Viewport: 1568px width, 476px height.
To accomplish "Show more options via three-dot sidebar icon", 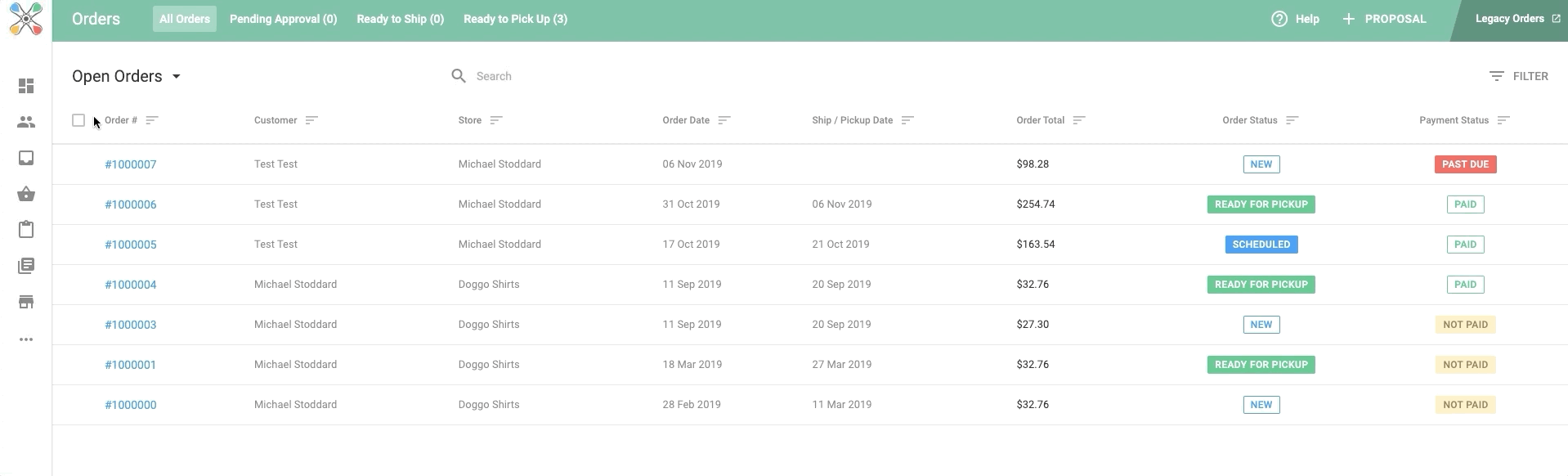I will click(26, 339).
